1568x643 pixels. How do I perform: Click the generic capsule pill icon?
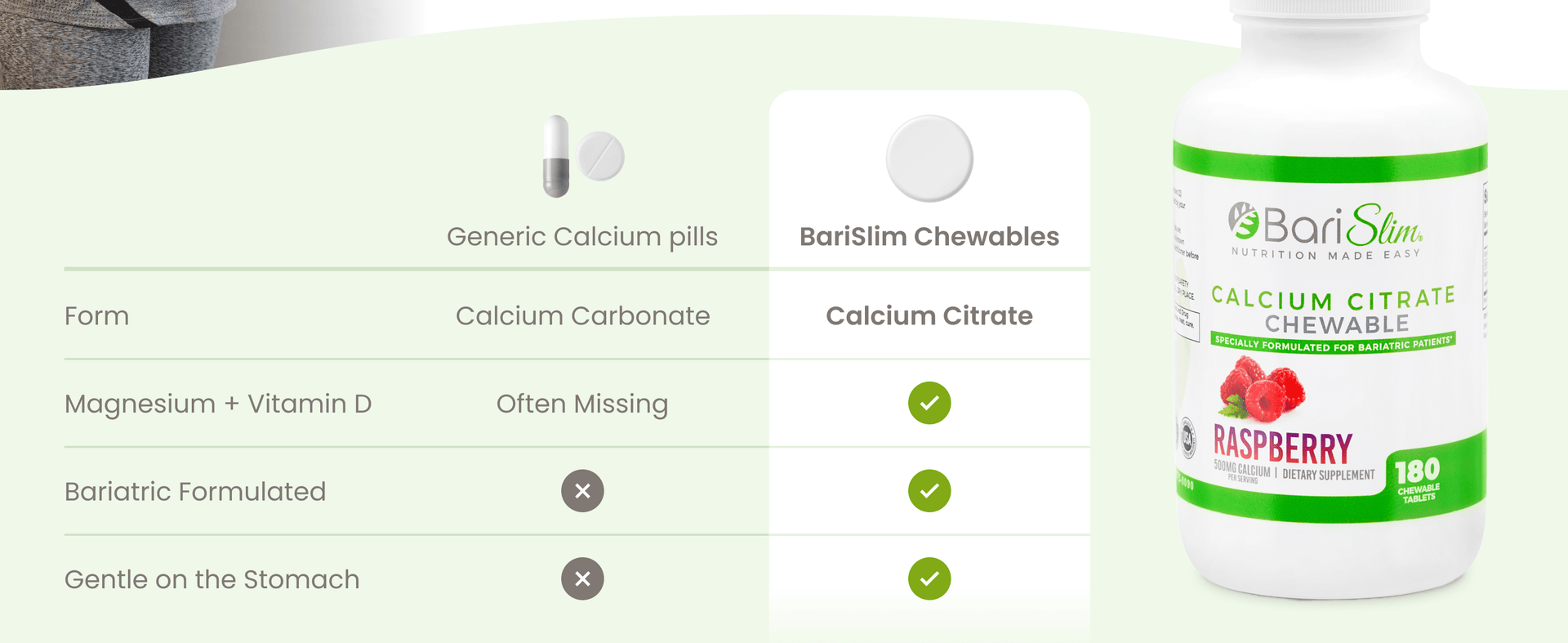click(x=556, y=156)
